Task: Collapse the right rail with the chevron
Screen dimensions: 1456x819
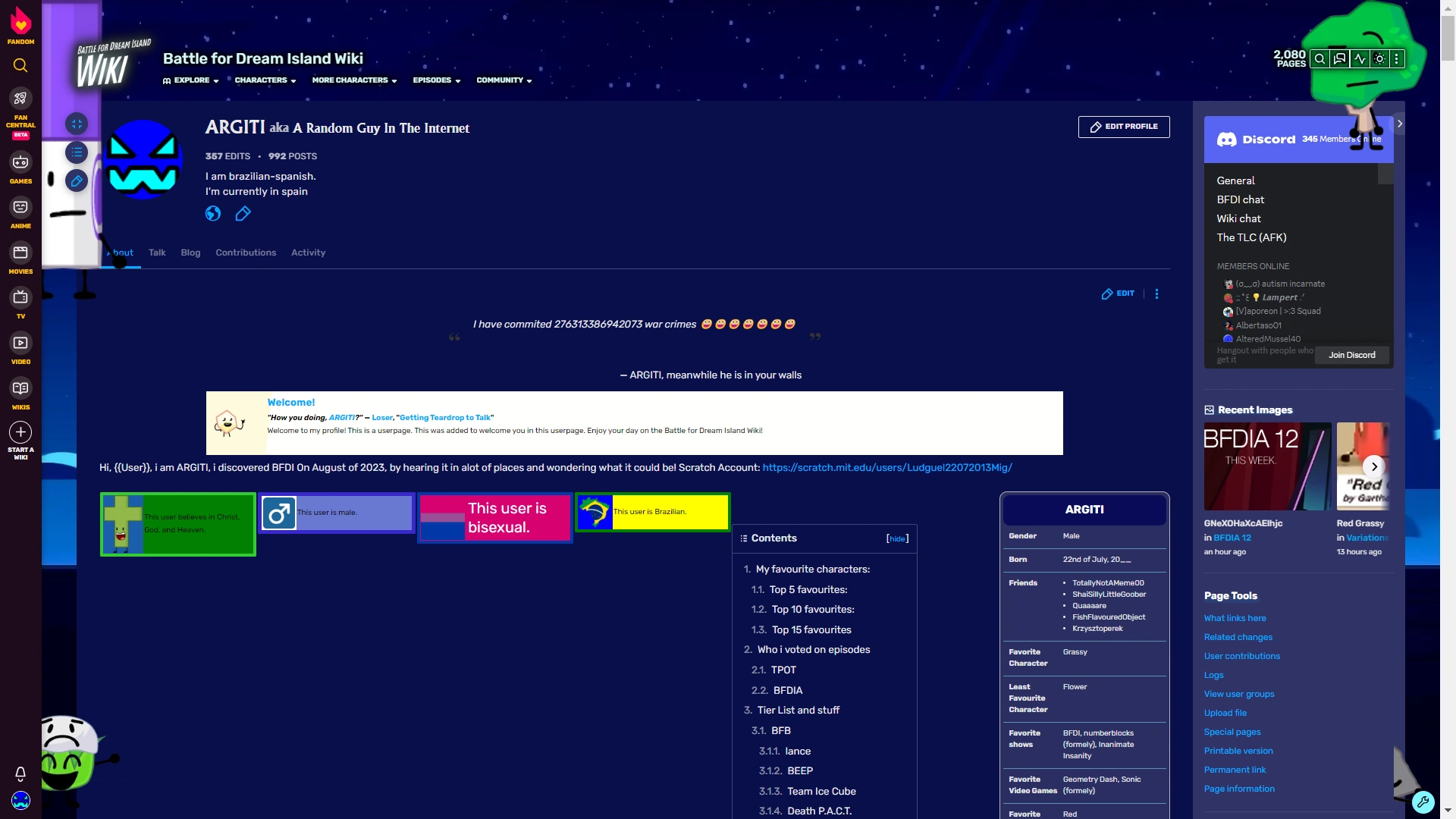Action: (1399, 123)
